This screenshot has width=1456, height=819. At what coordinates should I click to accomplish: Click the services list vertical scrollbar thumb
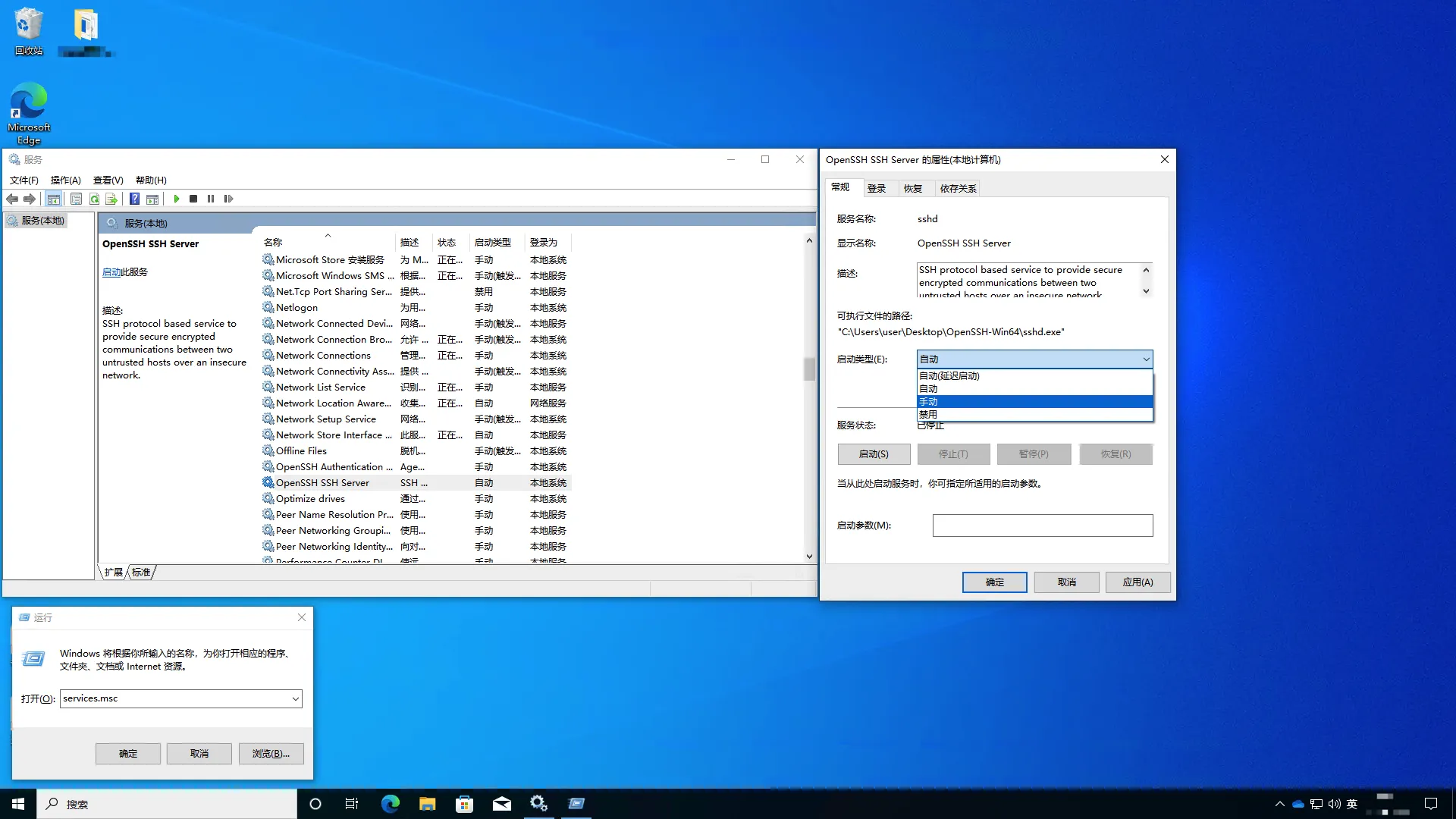pos(809,369)
